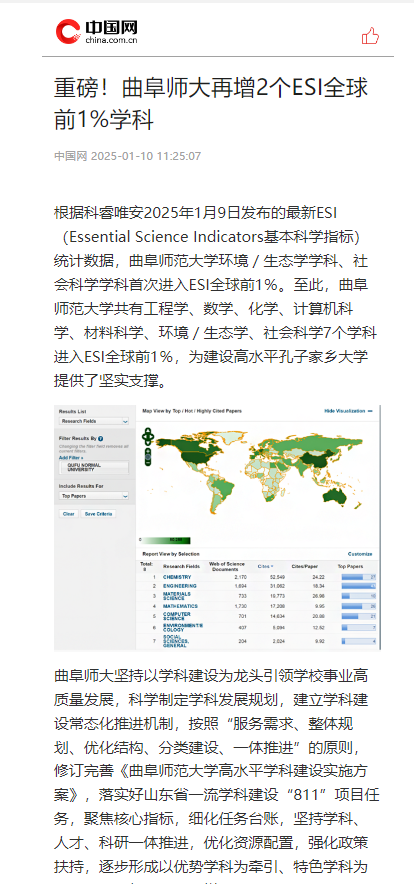
Task: Click the paragraph starting '曲阜师大坚持以学科建设为龙头'
Action: [217, 774]
